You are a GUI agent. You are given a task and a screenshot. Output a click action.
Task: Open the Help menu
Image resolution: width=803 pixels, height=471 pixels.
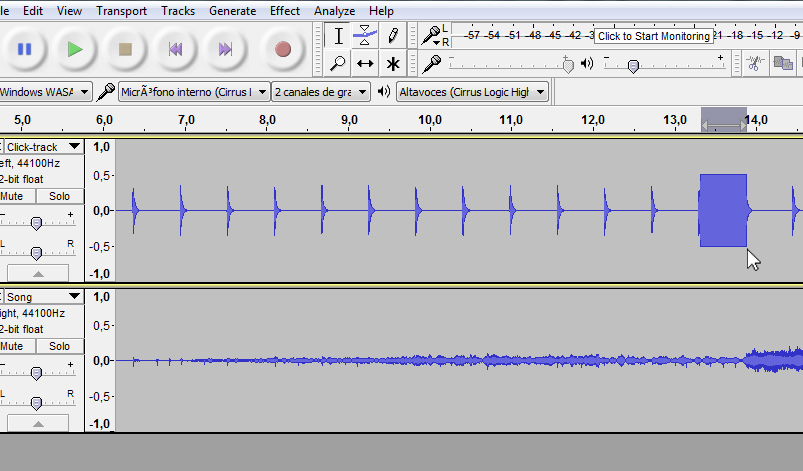coord(381,11)
